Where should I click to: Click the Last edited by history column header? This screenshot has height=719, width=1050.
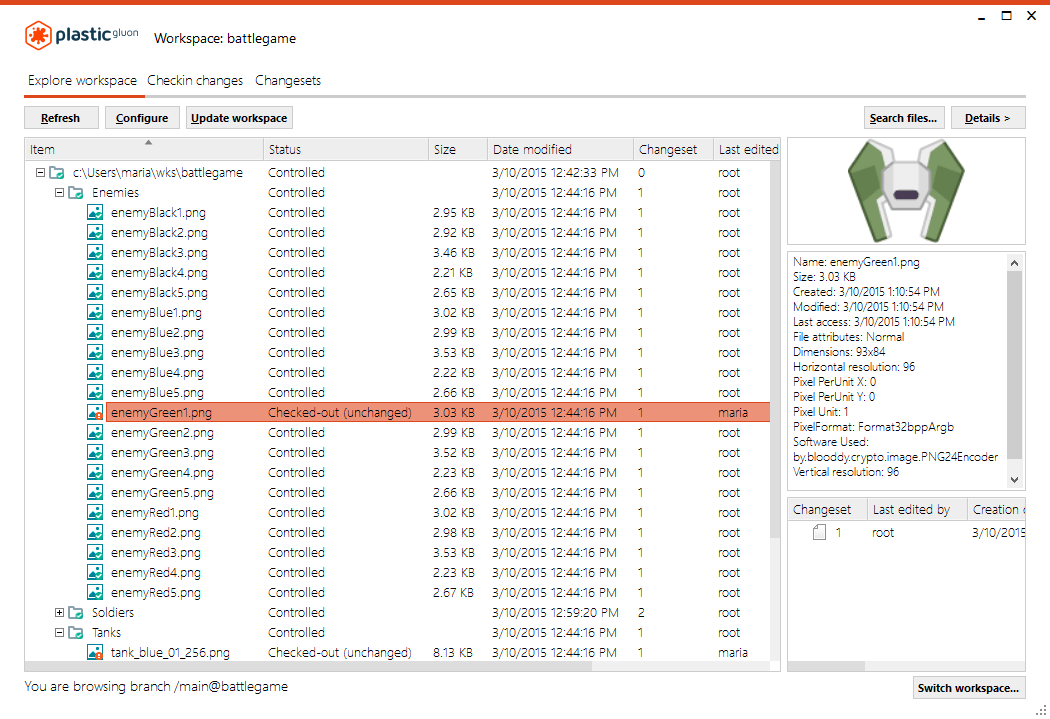pyautogui.click(x=917, y=509)
